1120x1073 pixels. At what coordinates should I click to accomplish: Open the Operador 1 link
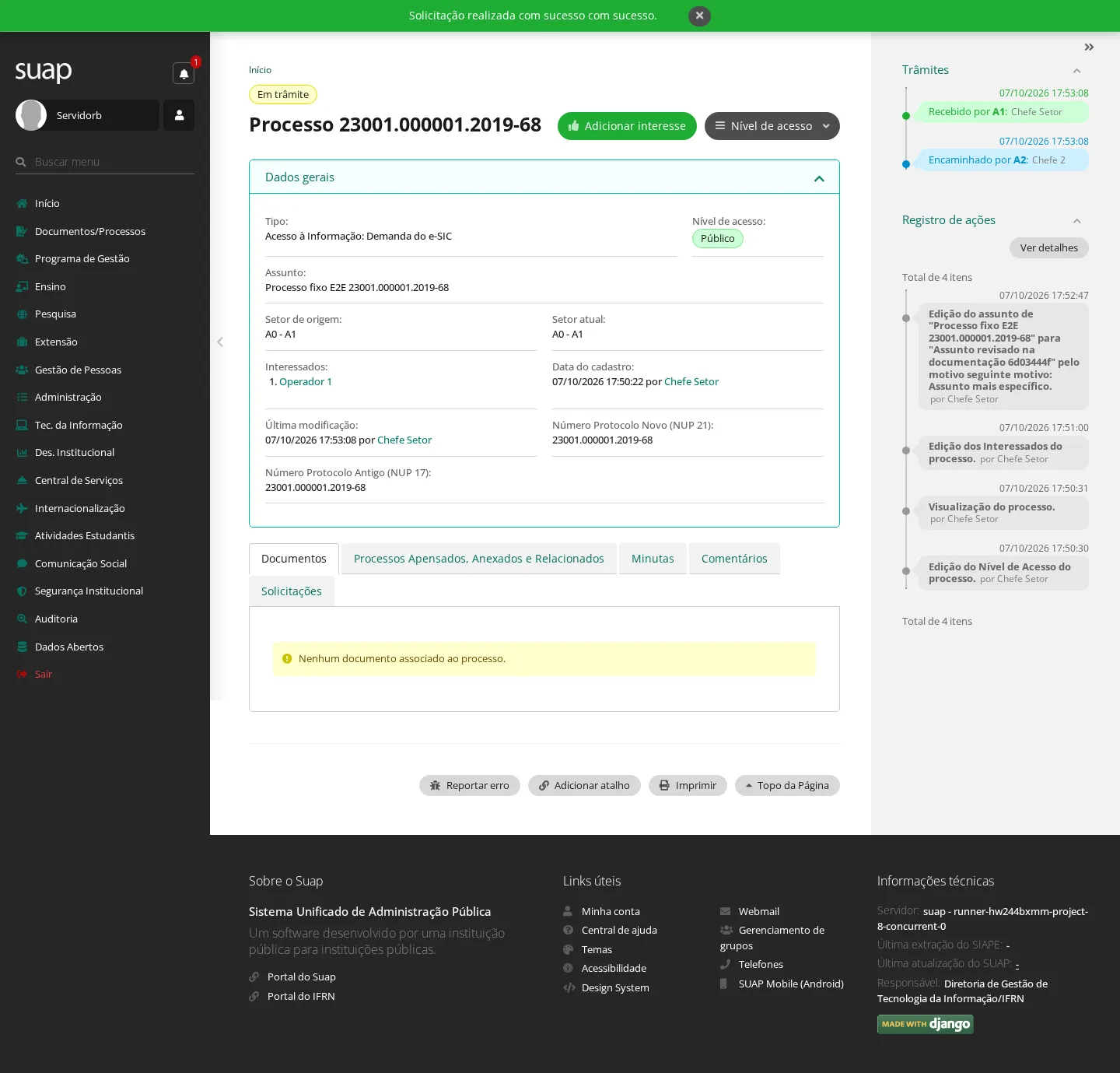306,381
